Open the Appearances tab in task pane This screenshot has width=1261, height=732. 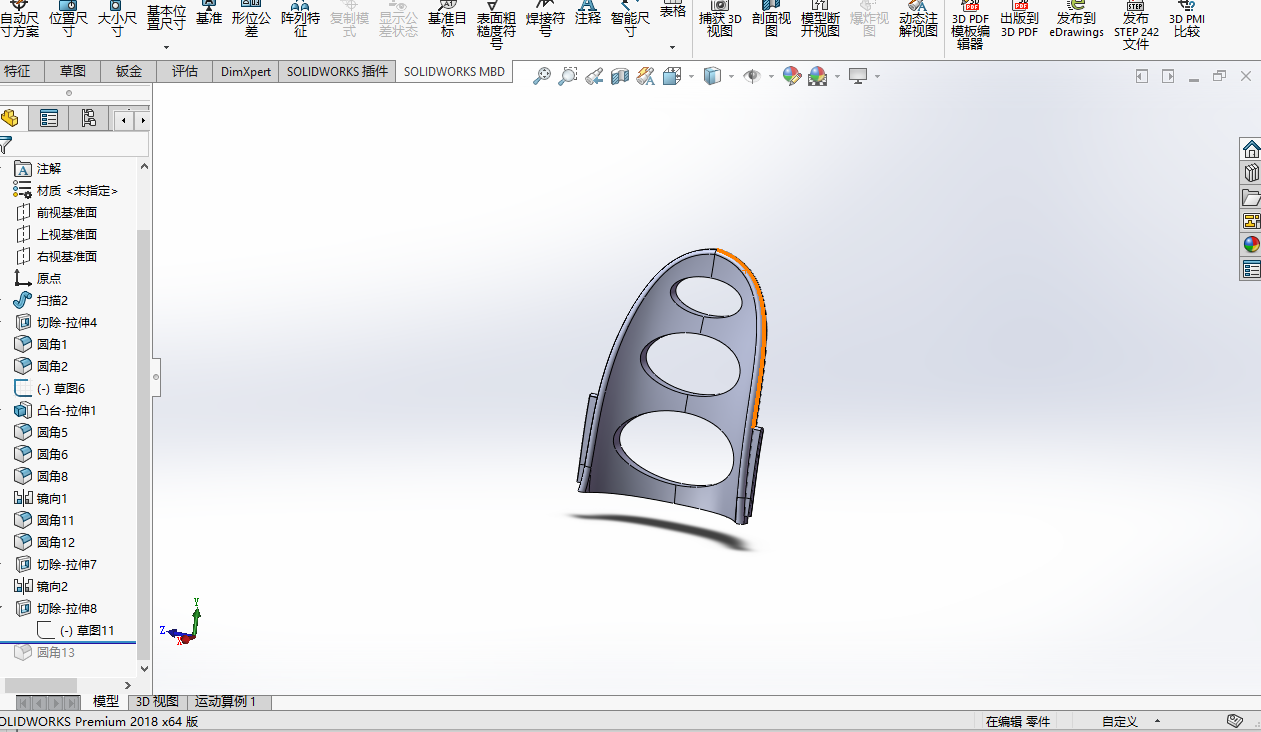point(1251,244)
